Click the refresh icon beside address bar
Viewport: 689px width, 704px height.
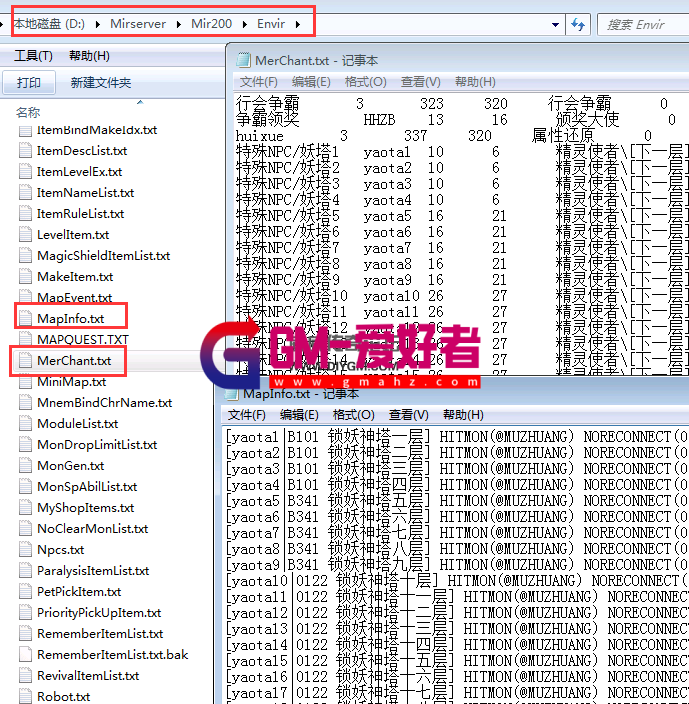[578, 24]
